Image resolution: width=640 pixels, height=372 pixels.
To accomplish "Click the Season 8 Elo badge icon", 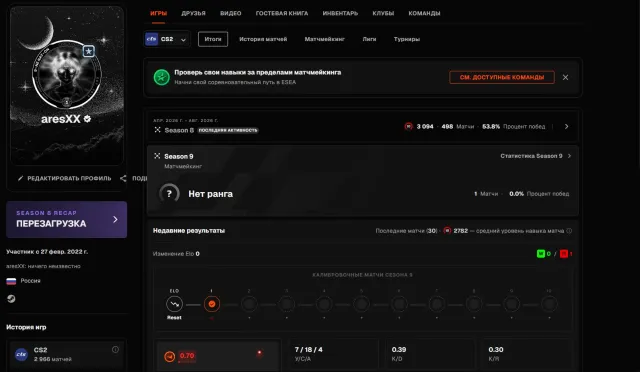I will pos(409,127).
